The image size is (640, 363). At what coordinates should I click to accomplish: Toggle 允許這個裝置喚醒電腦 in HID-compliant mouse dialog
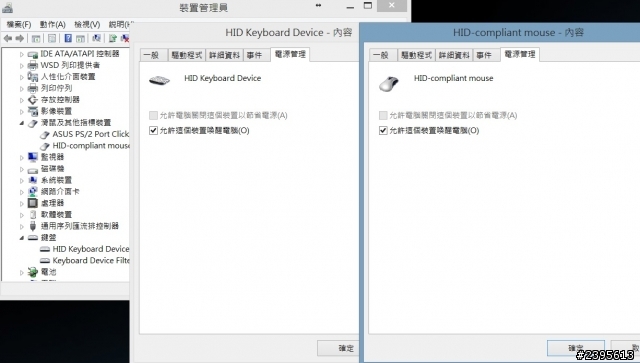pos(383,131)
